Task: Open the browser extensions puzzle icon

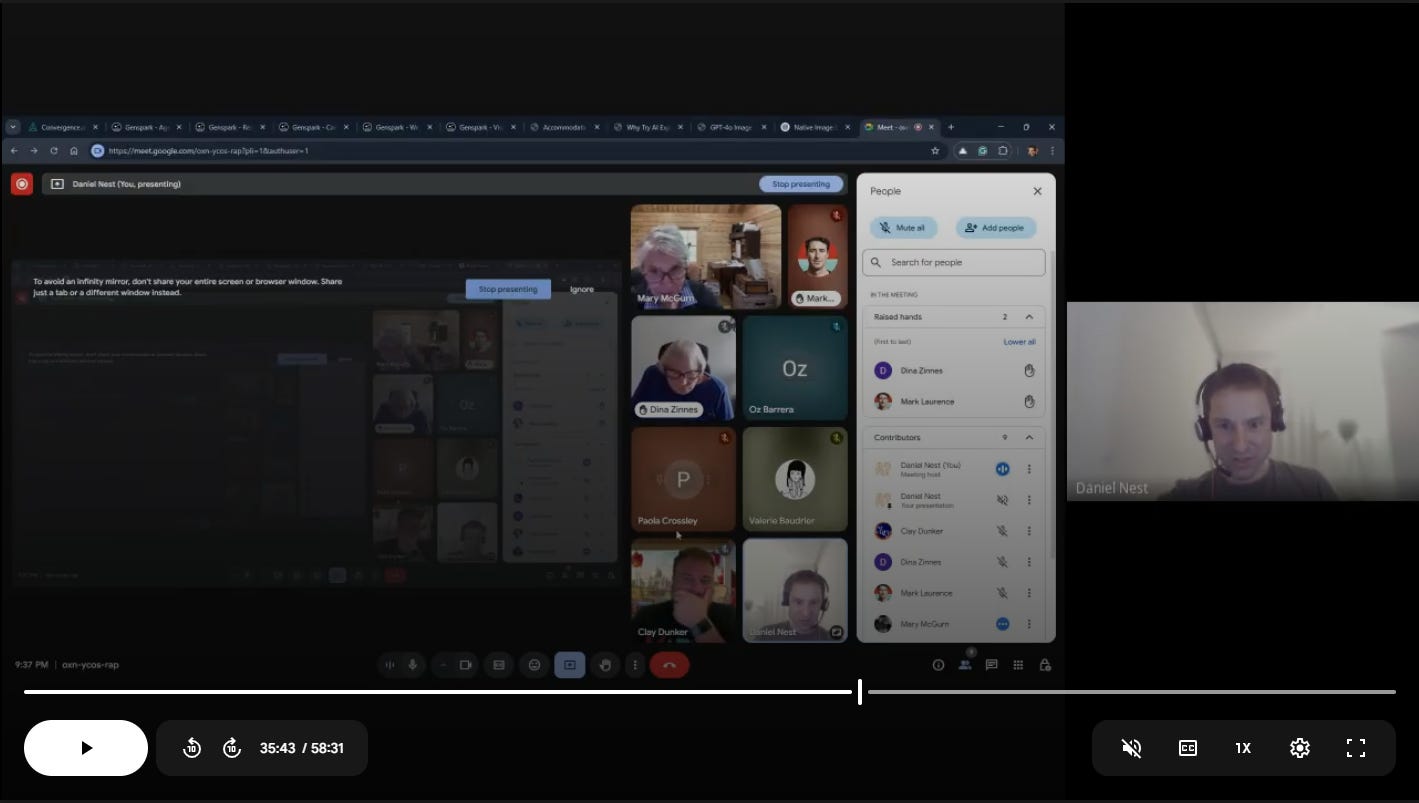Action: 1003,151
